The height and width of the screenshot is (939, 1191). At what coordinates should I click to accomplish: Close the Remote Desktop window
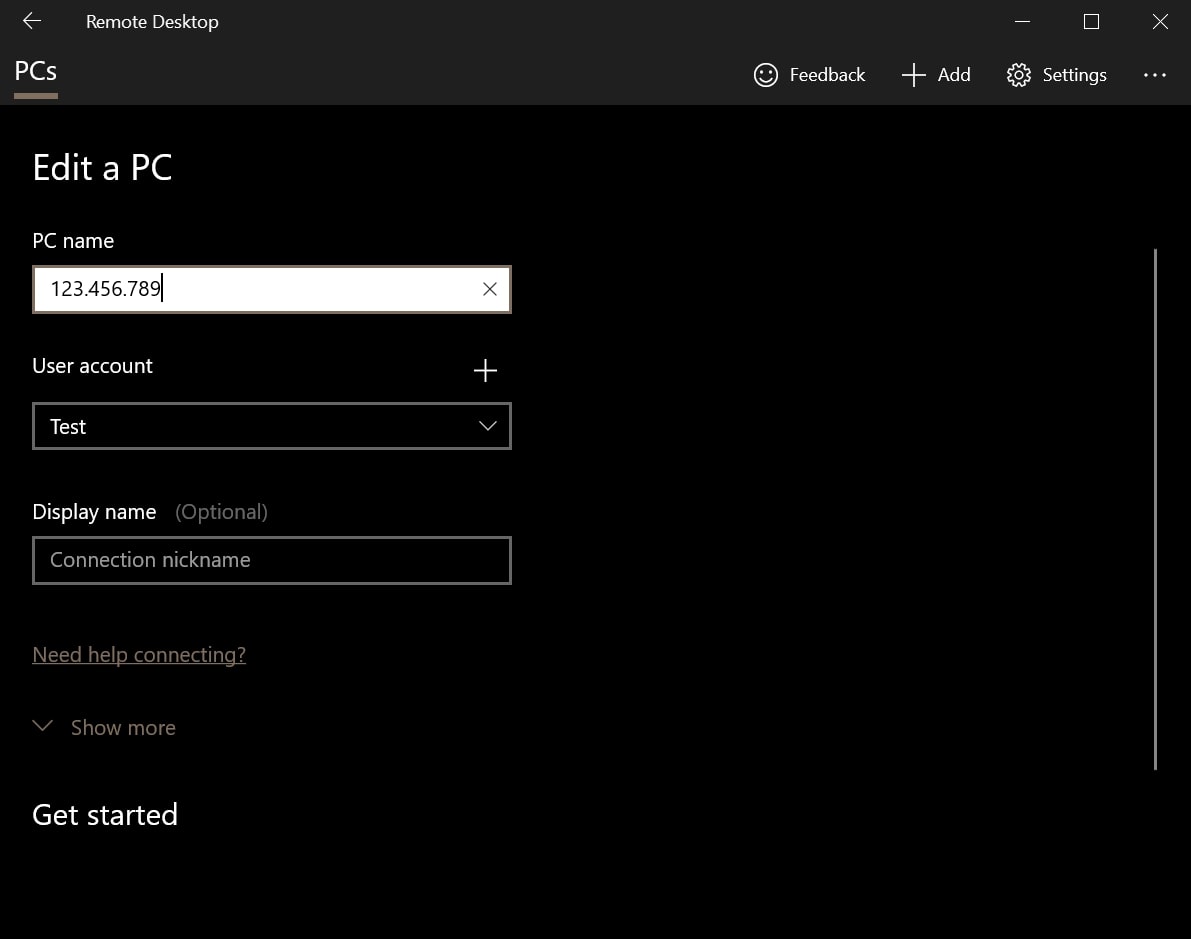[1160, 21]
